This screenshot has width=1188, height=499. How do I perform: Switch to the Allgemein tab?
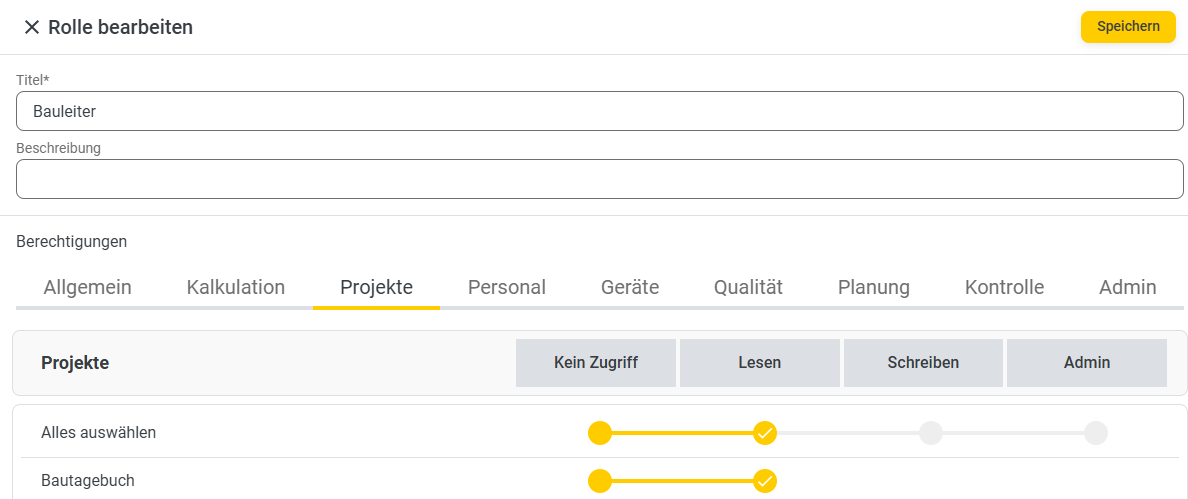(x=88, y=288)
